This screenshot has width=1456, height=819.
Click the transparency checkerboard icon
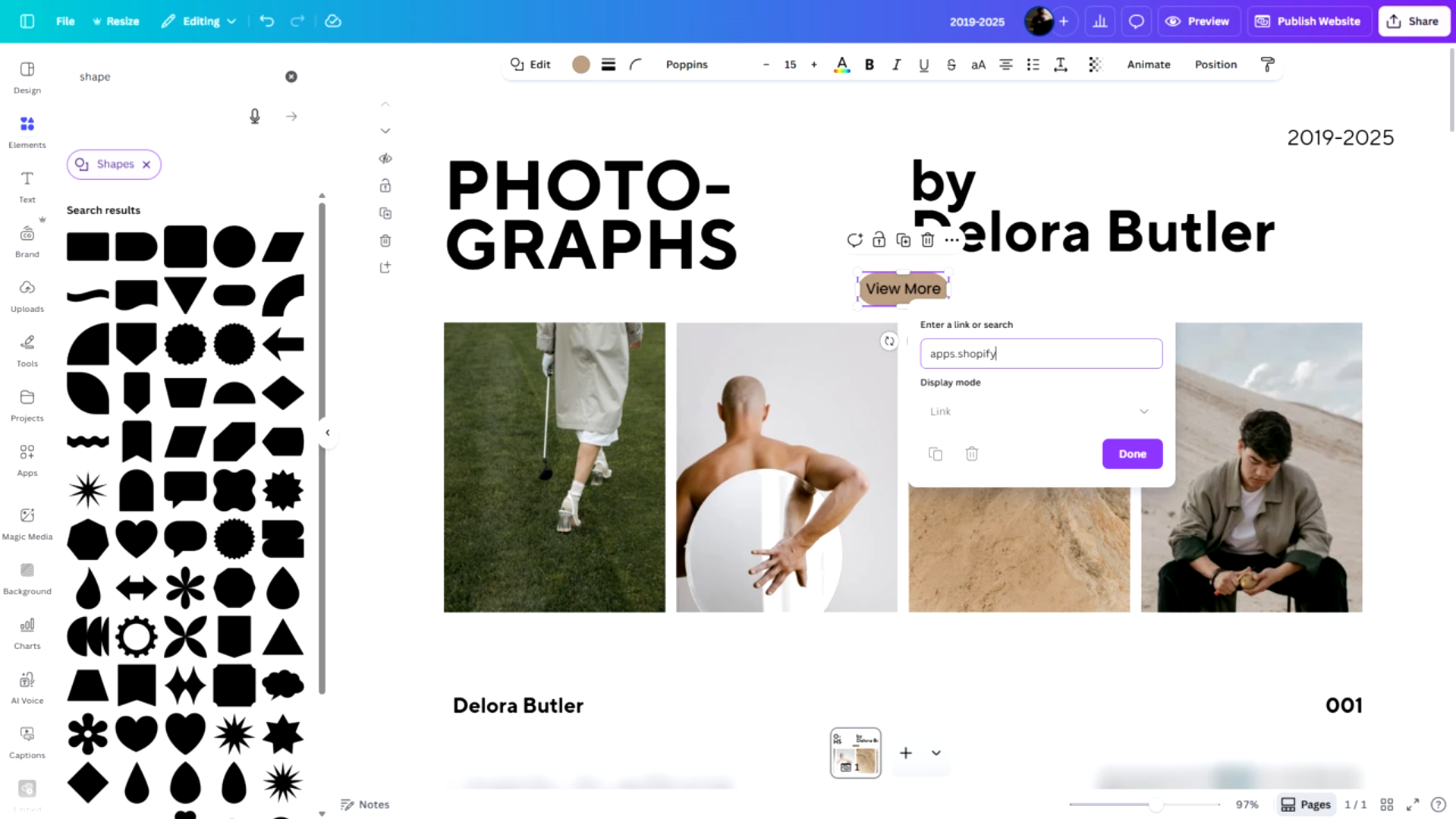click(1094, 65)
